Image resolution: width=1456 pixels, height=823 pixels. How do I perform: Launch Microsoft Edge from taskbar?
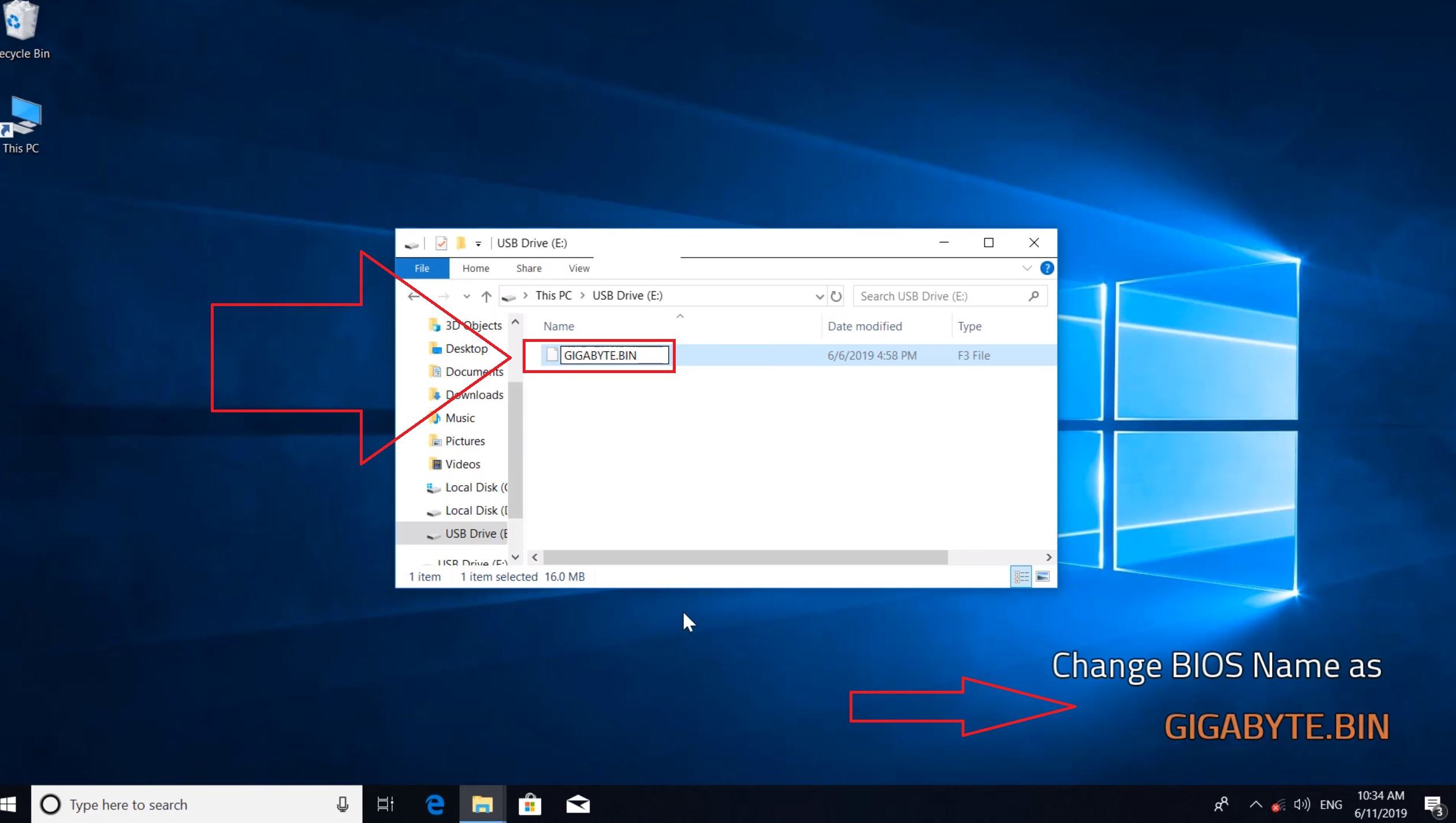pos(434,804)
